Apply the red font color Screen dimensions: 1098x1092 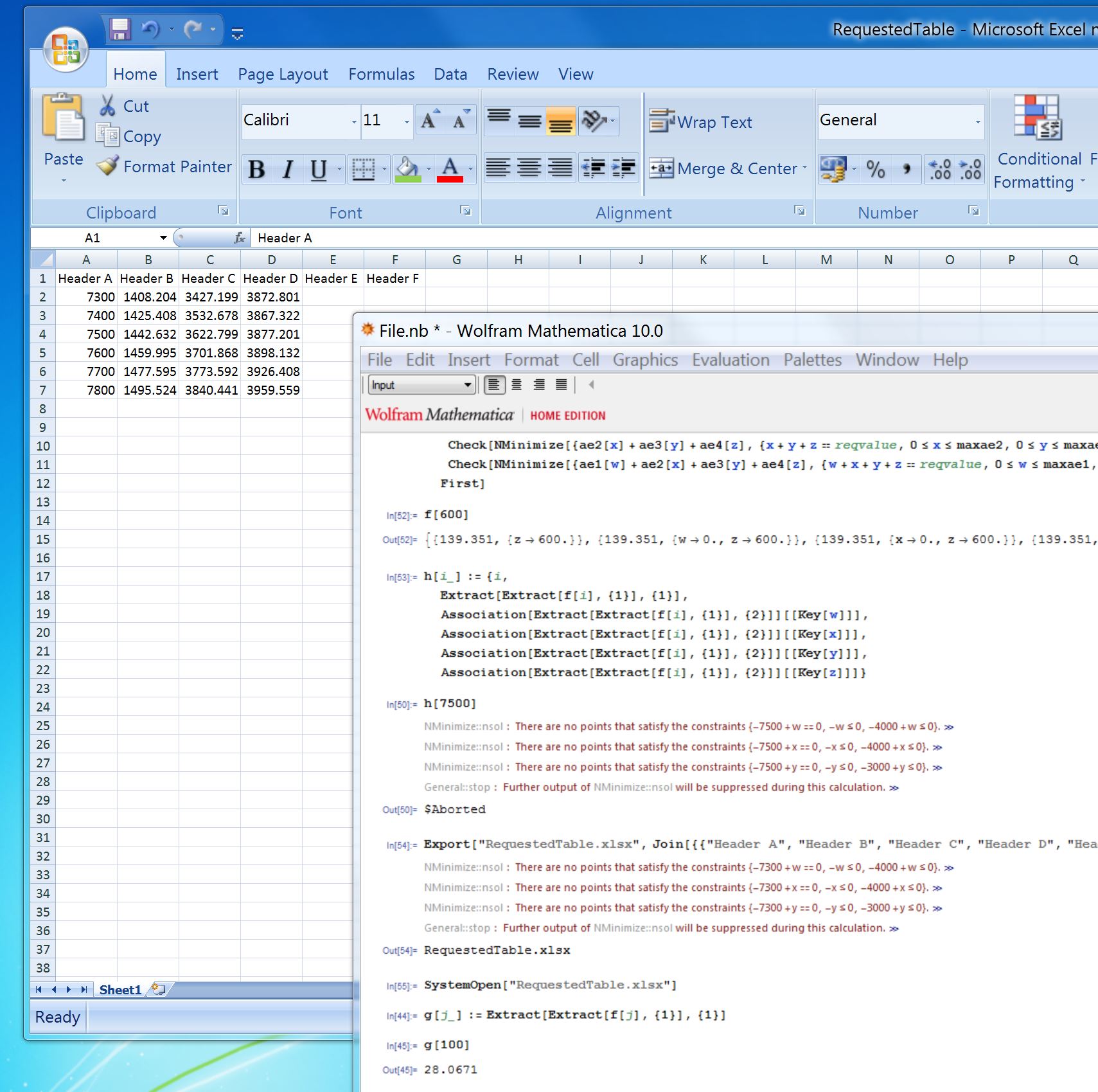450,169
